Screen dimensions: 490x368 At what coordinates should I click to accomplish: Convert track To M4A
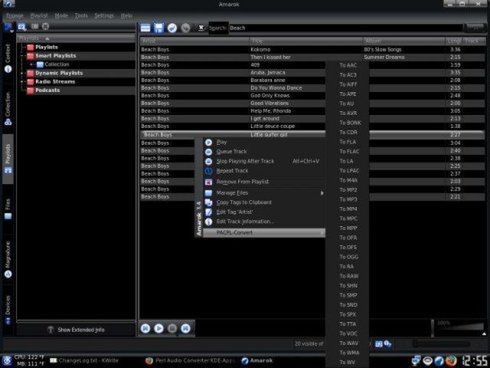[347, 180]
